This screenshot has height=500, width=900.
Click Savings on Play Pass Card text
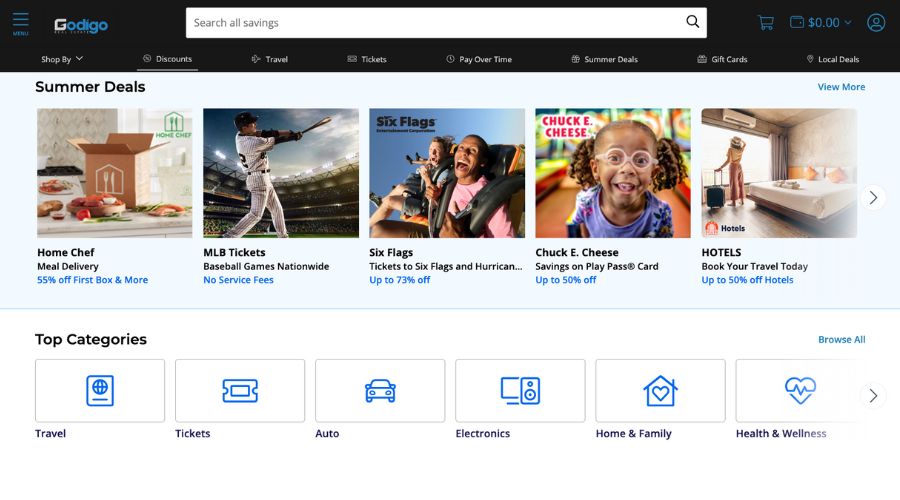pyautogui.click(x=597, y=266)
